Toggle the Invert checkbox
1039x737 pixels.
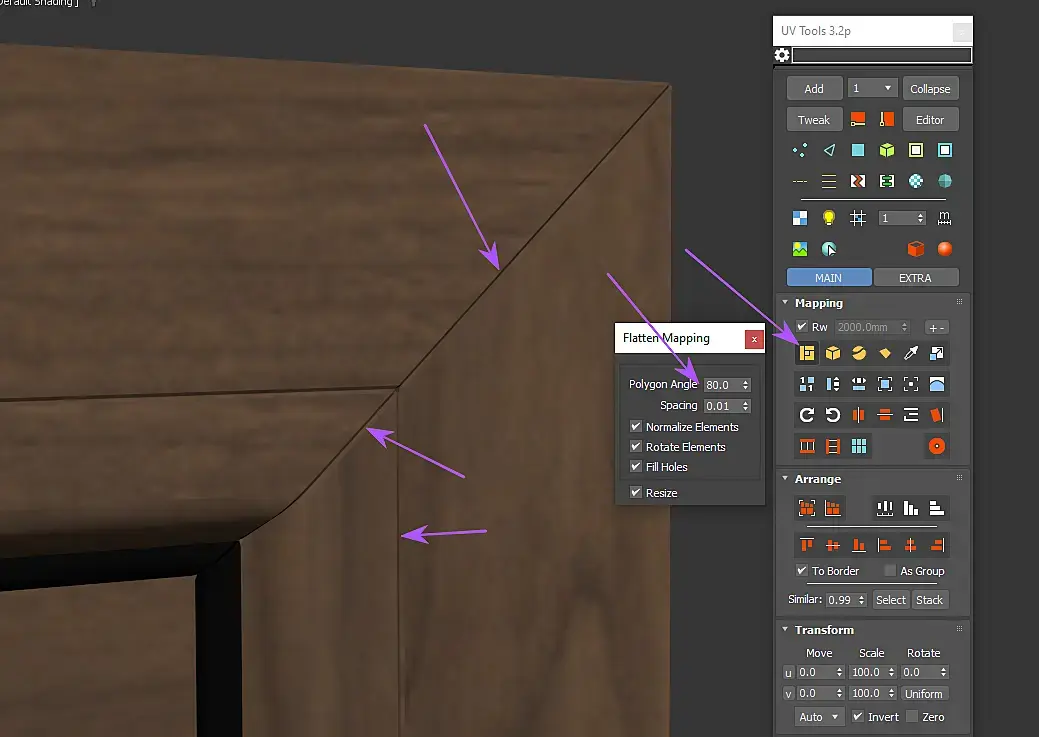tap(857, 716)
